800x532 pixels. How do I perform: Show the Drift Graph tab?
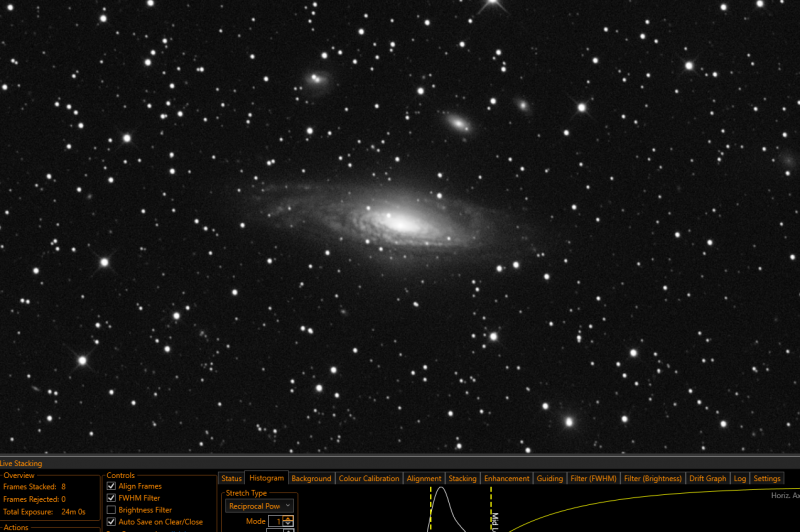pyautogui.click(x=708, y=478)
